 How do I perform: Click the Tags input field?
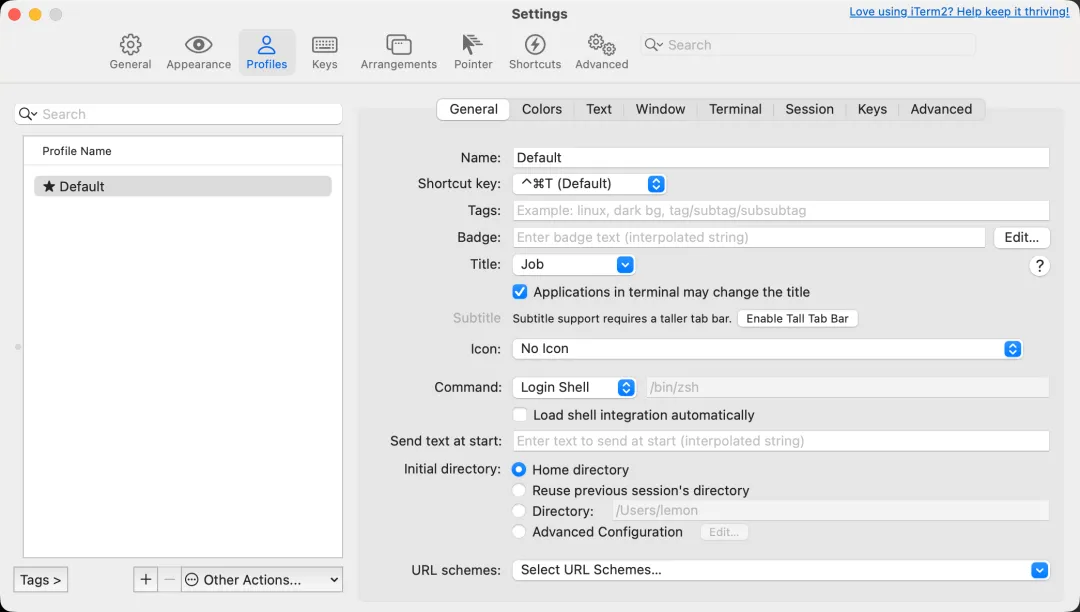click(x=781, y=211)
